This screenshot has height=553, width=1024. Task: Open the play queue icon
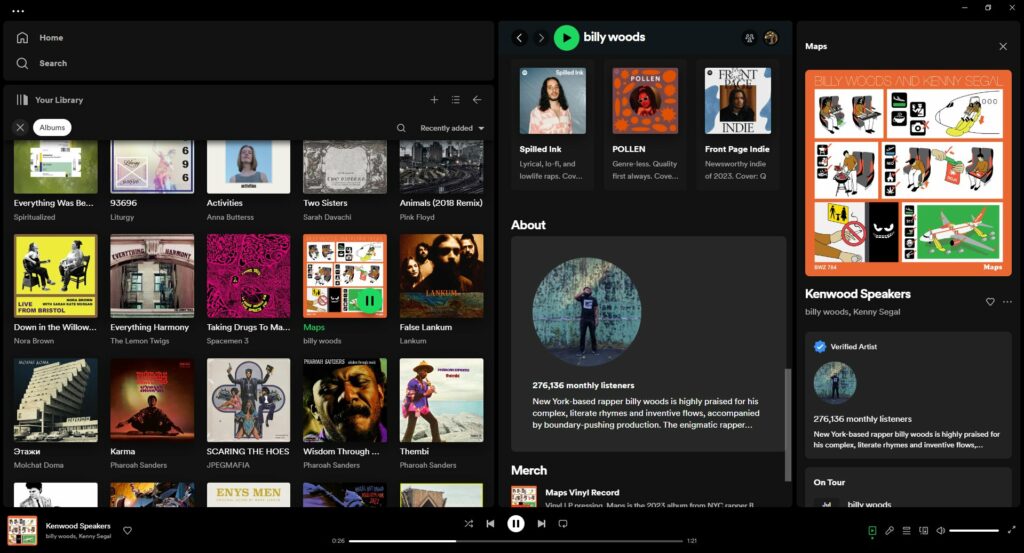click(x=906, y=531)
